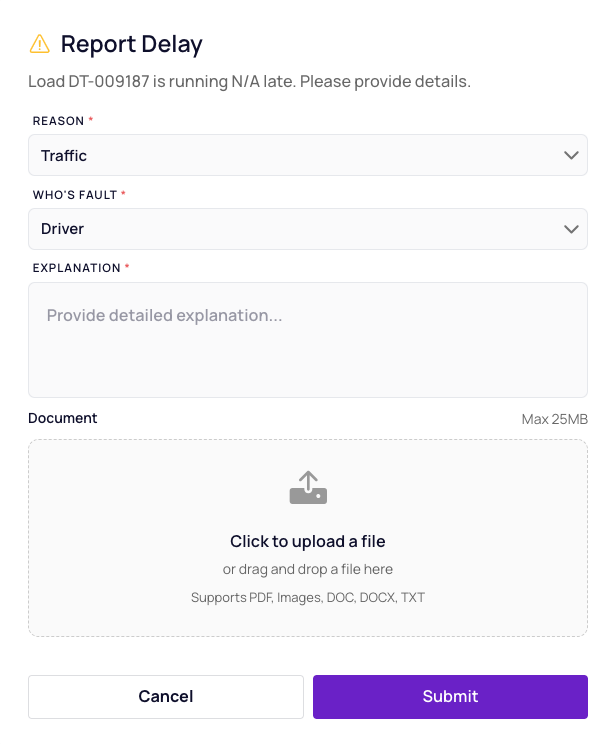Click the supported file types line
This screenshot has height=744, width=616.
[308, 597]
